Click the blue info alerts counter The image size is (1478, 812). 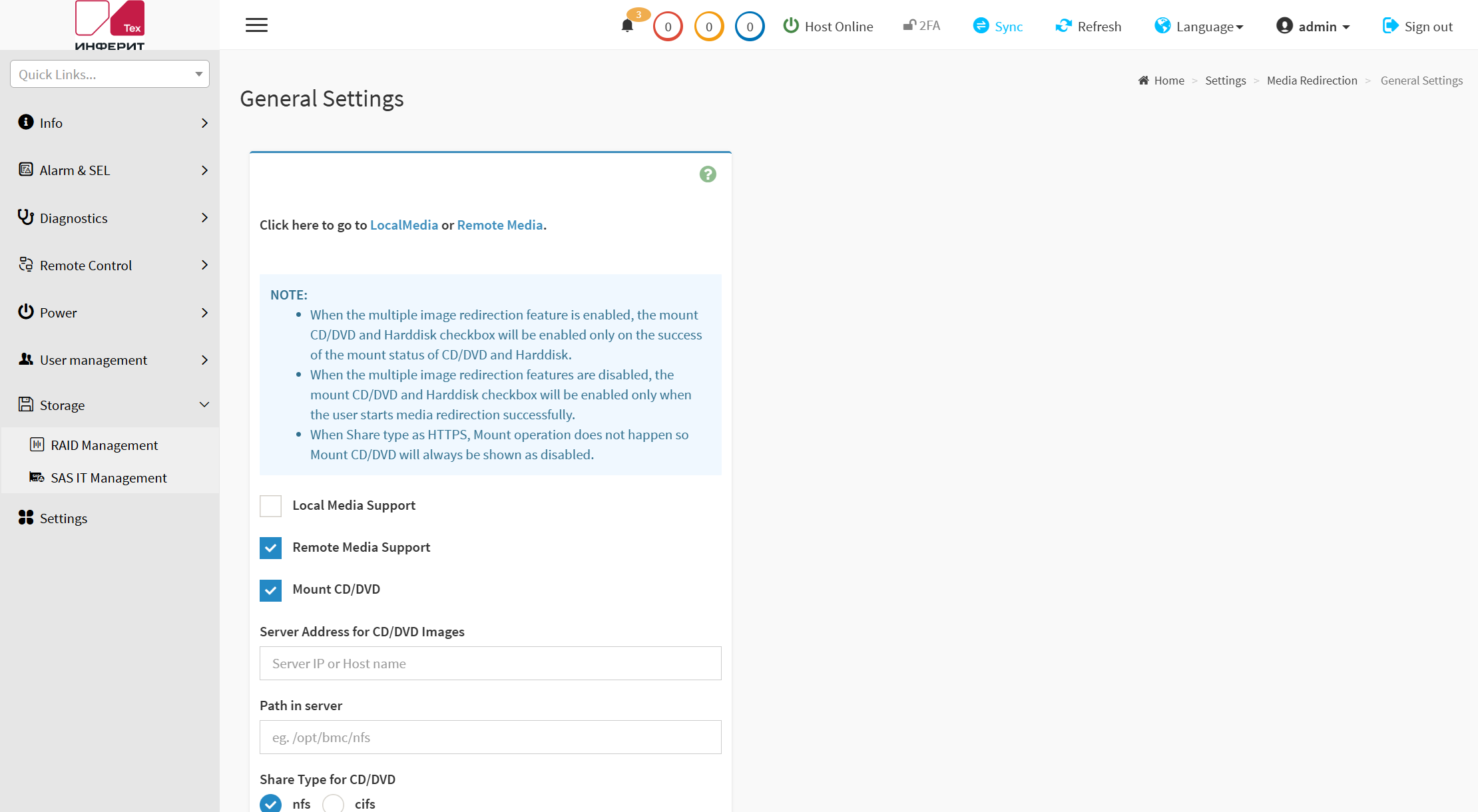coord(750,27)
